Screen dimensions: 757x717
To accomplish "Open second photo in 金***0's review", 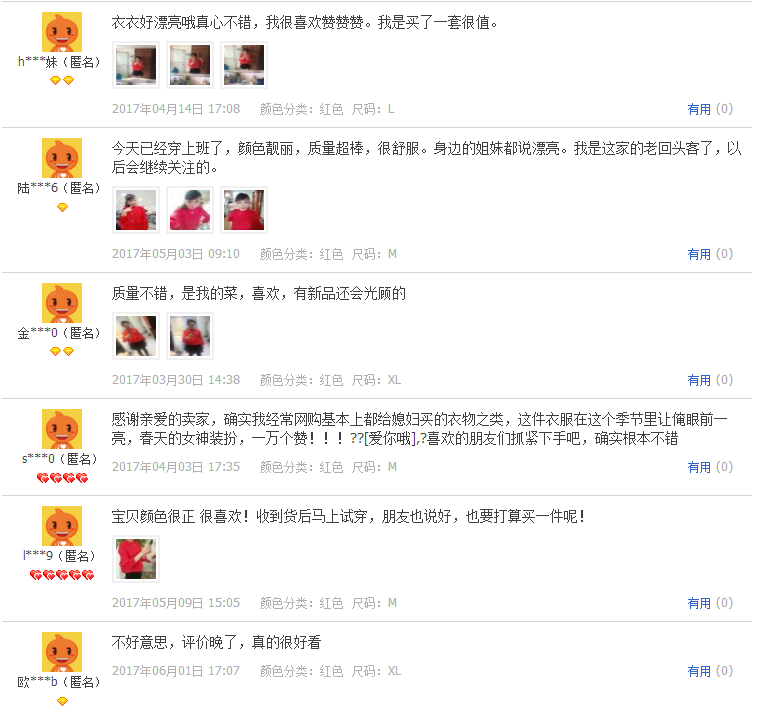I will pos(190,336).
